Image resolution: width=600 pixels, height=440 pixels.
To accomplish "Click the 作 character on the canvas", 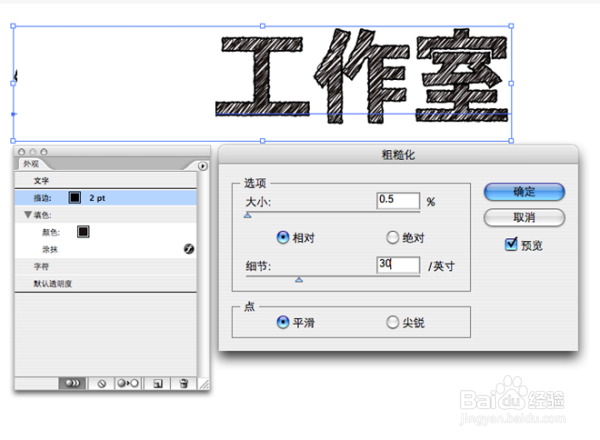I will [362, 76].
